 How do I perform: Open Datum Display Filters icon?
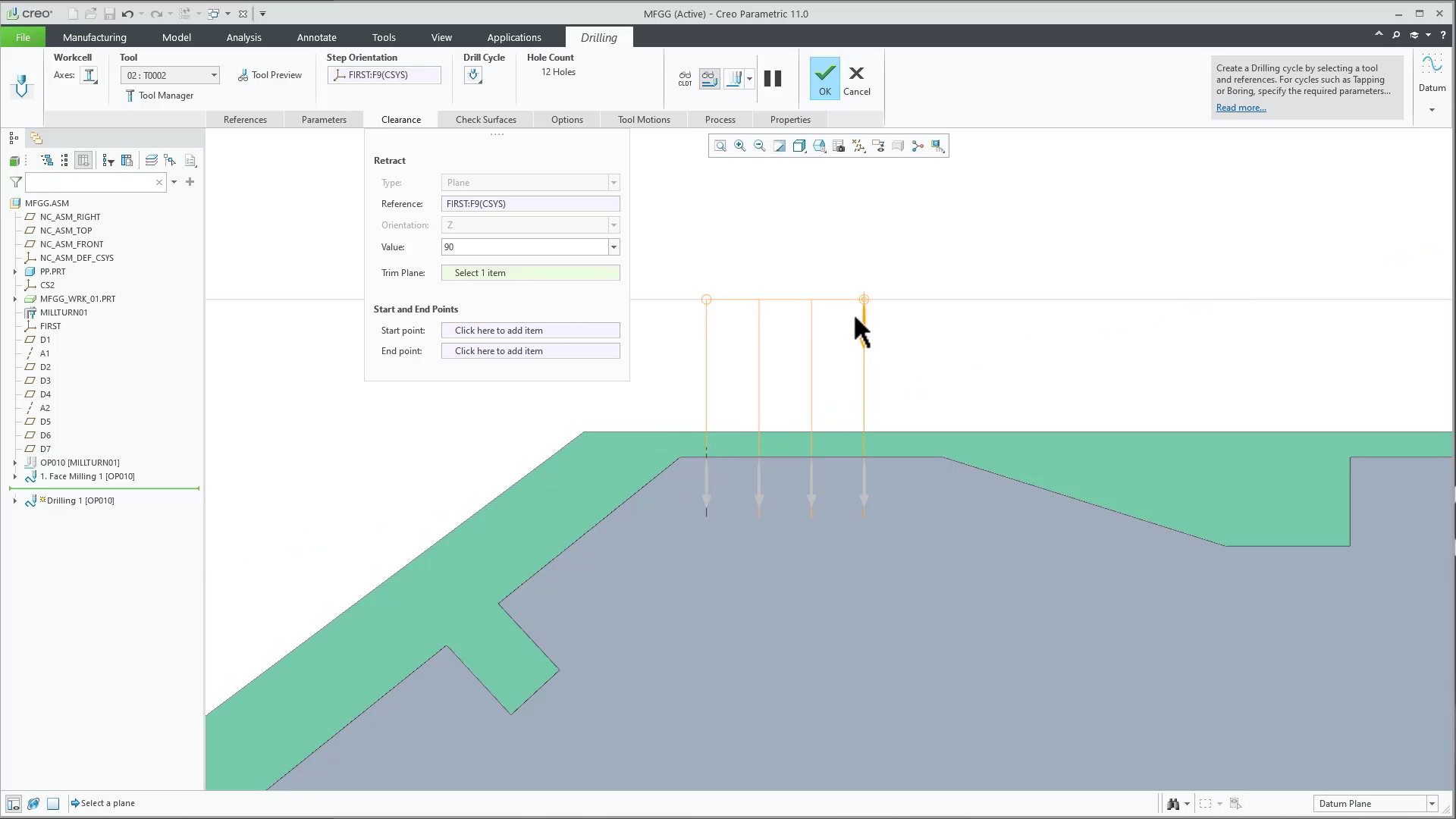pyautogui.click(x=858, y=146)
